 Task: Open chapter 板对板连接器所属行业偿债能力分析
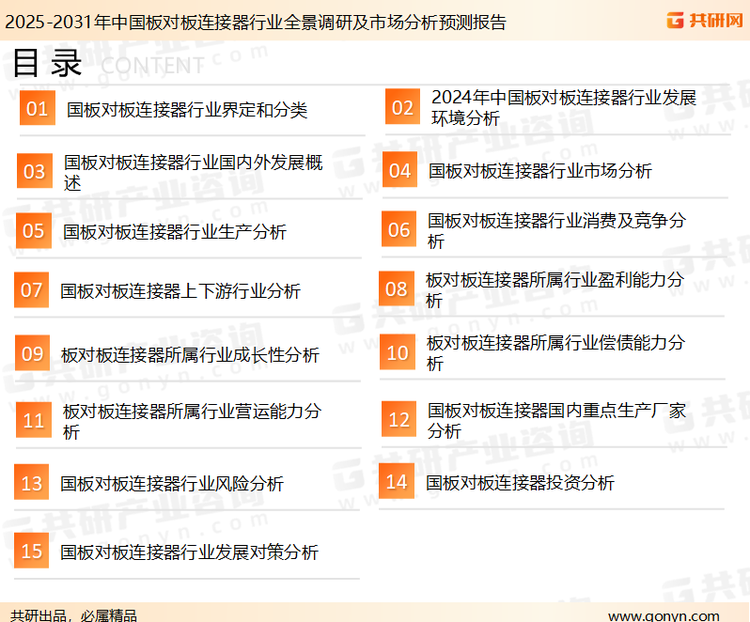point(556,353)
